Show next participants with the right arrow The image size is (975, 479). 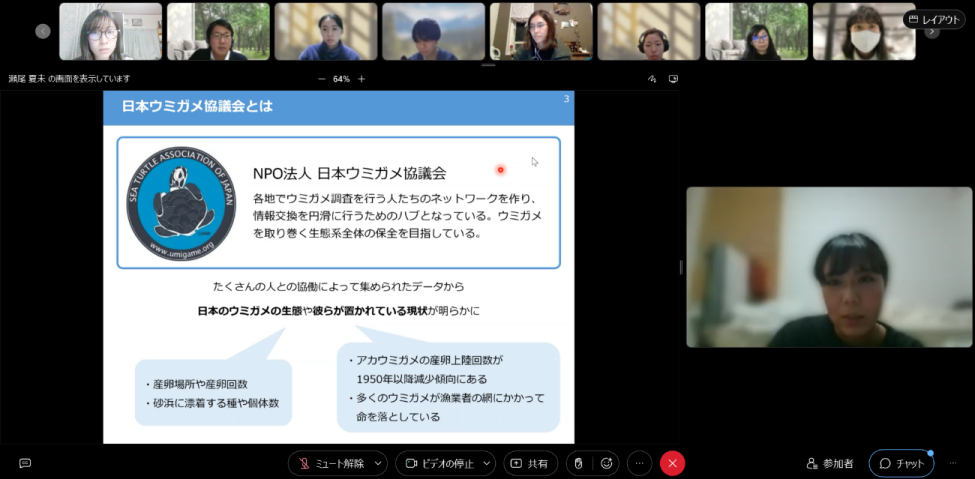pos(931,31)
